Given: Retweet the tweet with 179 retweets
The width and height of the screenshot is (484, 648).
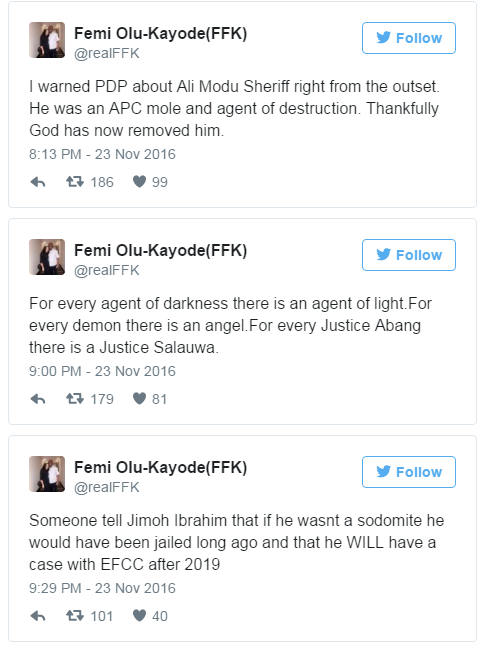Looking at the screenshot, I should pos(75,399).
